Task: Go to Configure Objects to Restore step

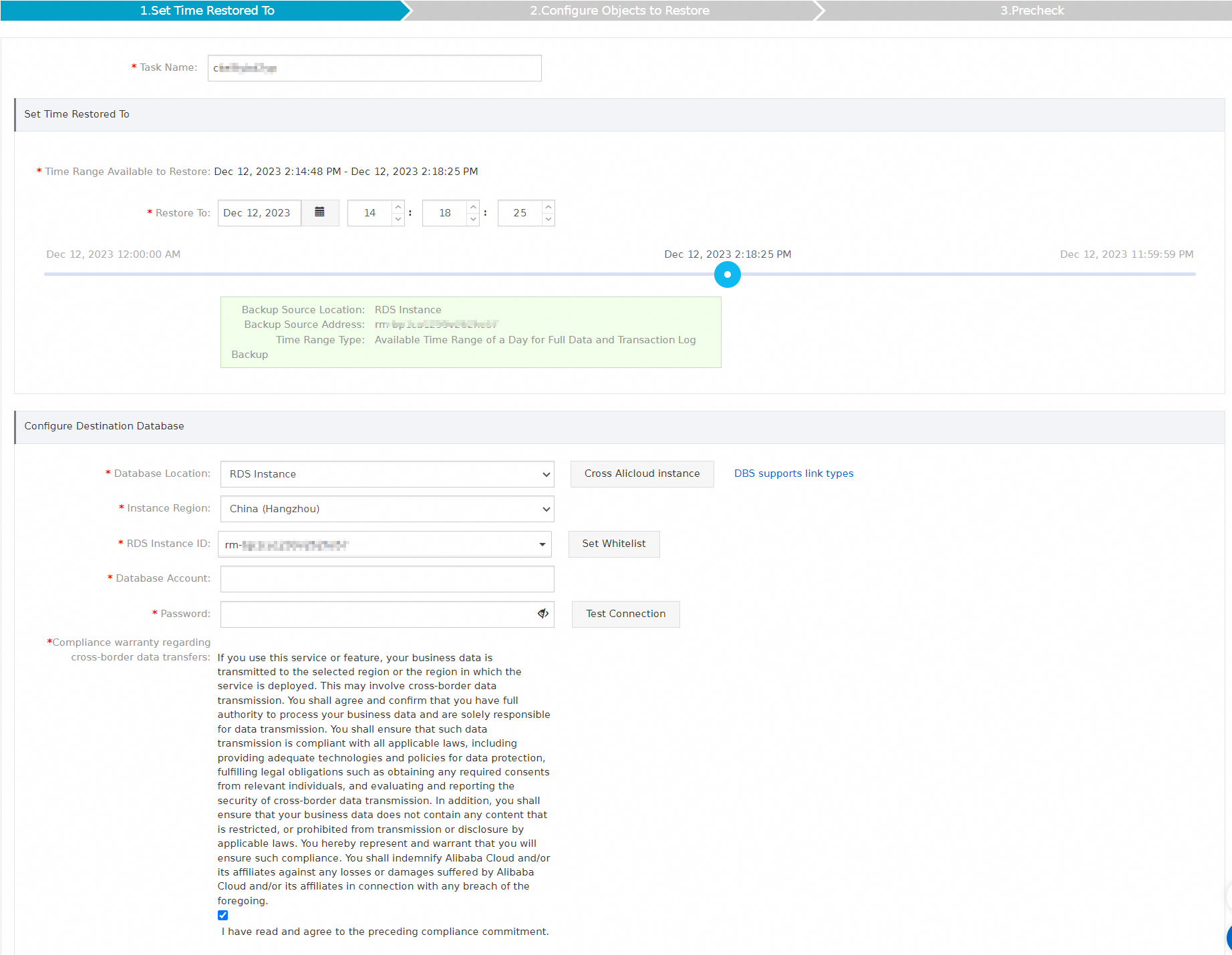Action: (x=619, y=11)
